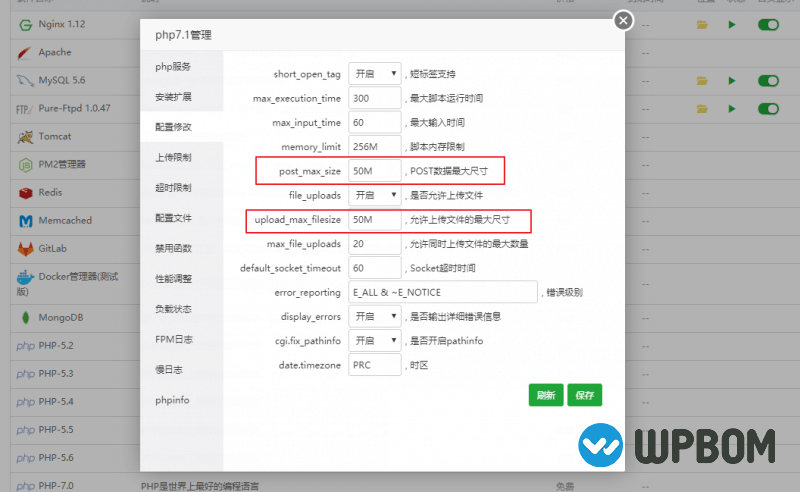Open the cgi.fix_pathinfo dropdown
This screenshot has height=492, width=800.
375,340
